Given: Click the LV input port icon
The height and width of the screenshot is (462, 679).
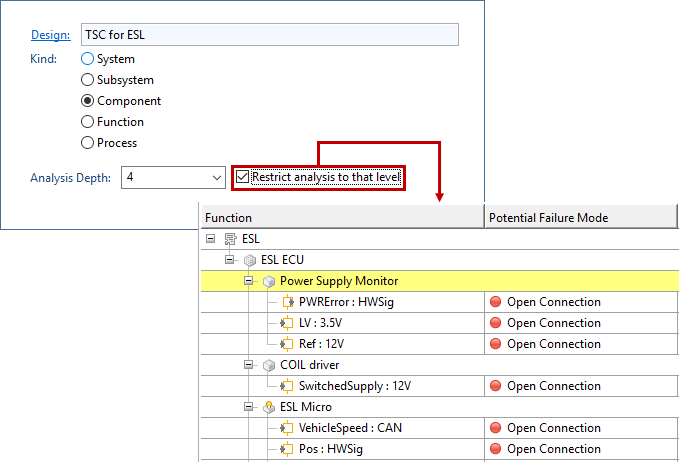Looking at the screenshot, I should [x=287, y=323].
